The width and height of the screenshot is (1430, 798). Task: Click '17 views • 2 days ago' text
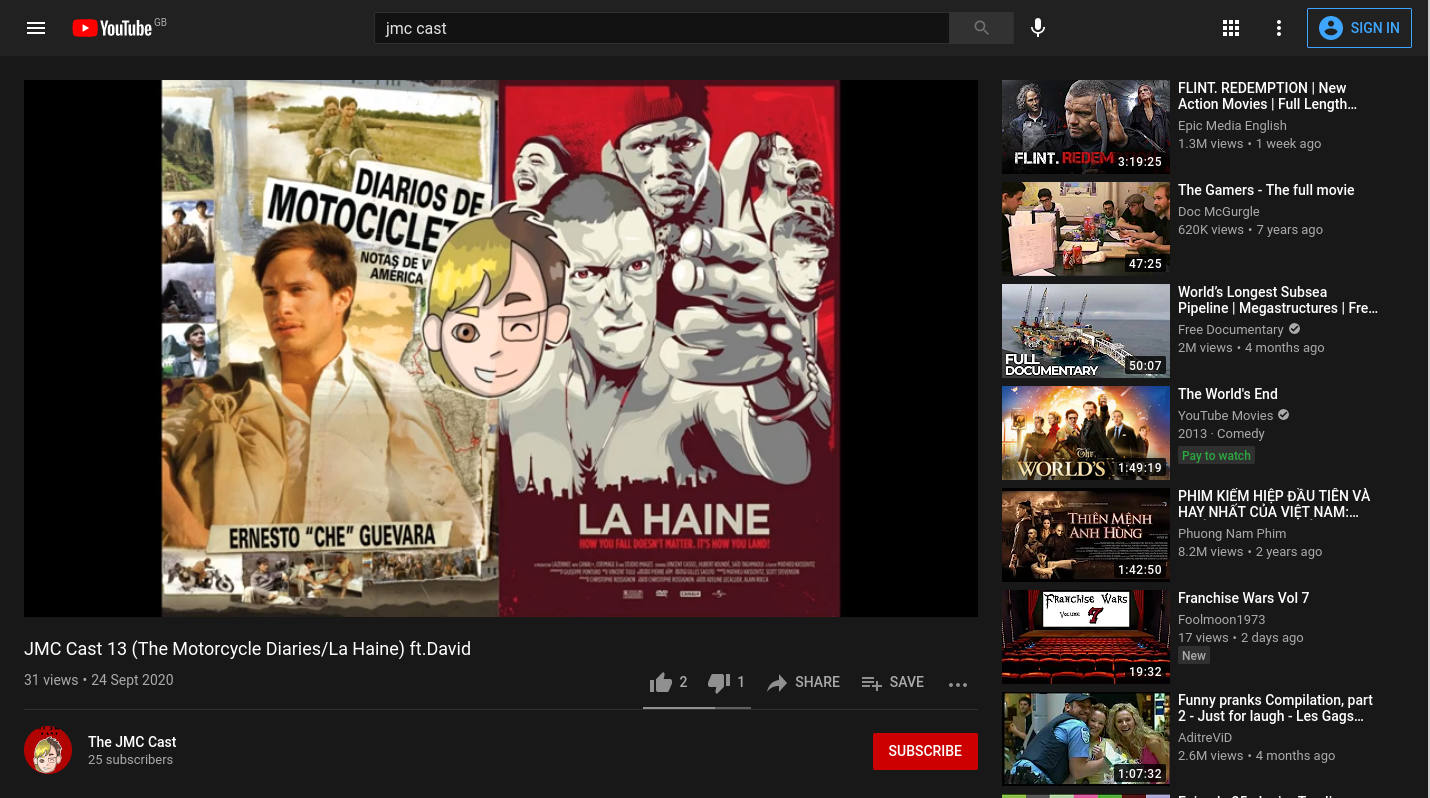point(1240,638)
